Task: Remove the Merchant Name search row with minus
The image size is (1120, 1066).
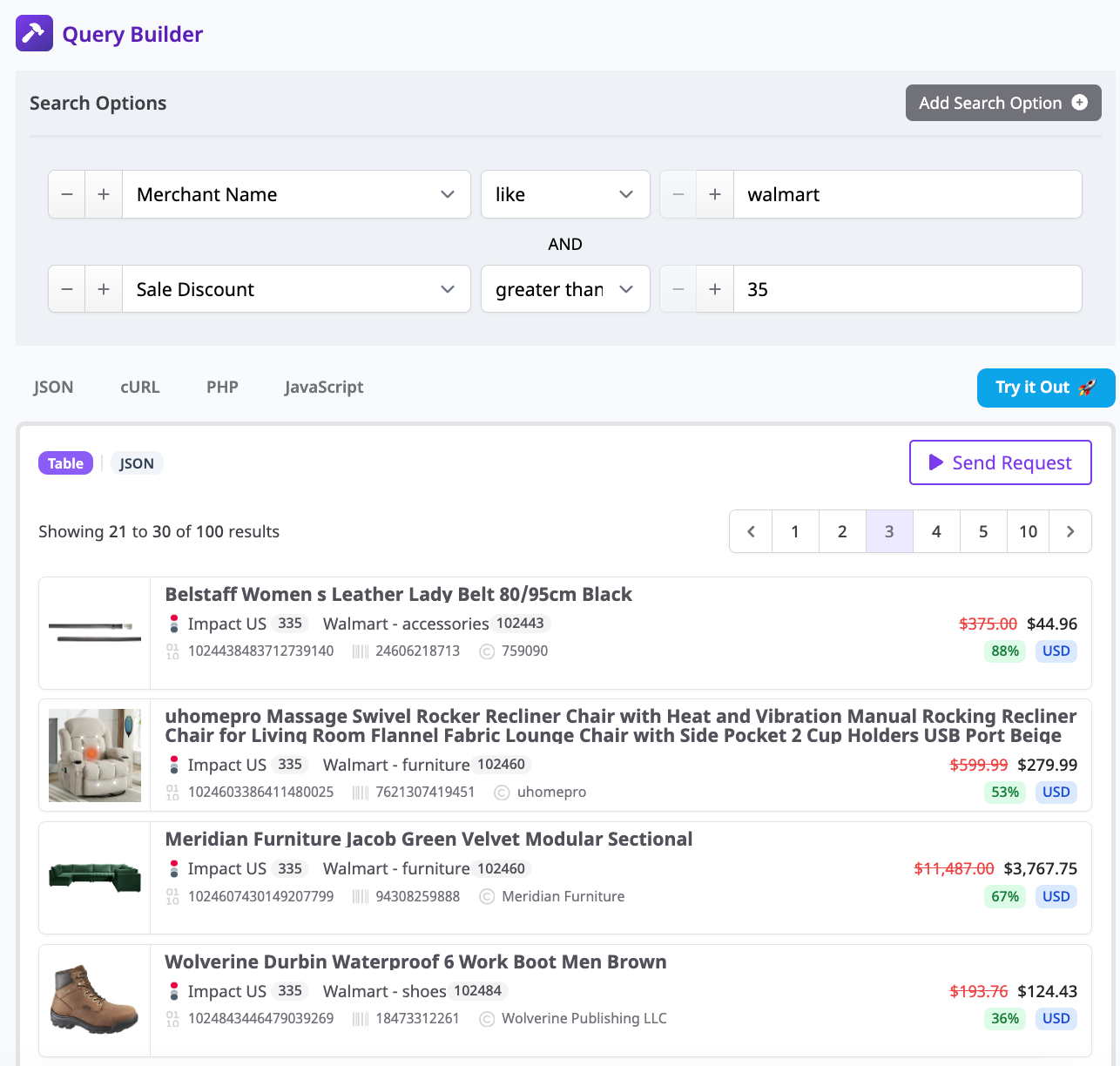Action: 67,194
